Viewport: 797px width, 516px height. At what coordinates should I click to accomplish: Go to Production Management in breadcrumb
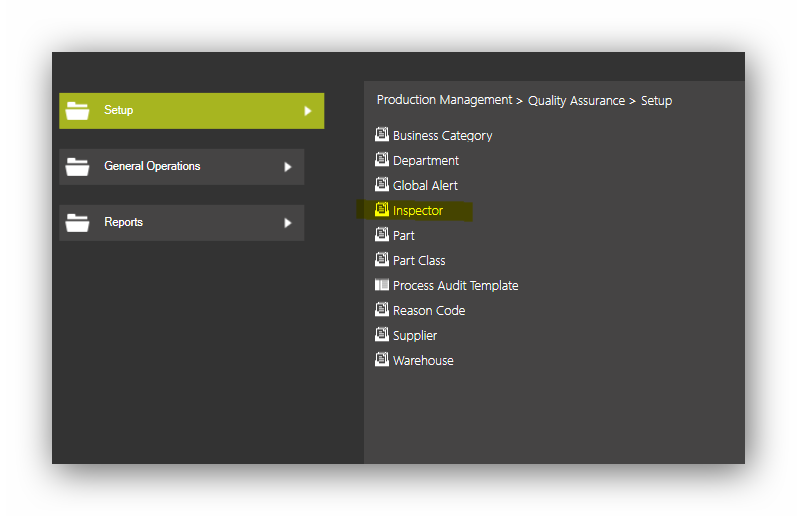pyautogui.click(x=444, y=100)
